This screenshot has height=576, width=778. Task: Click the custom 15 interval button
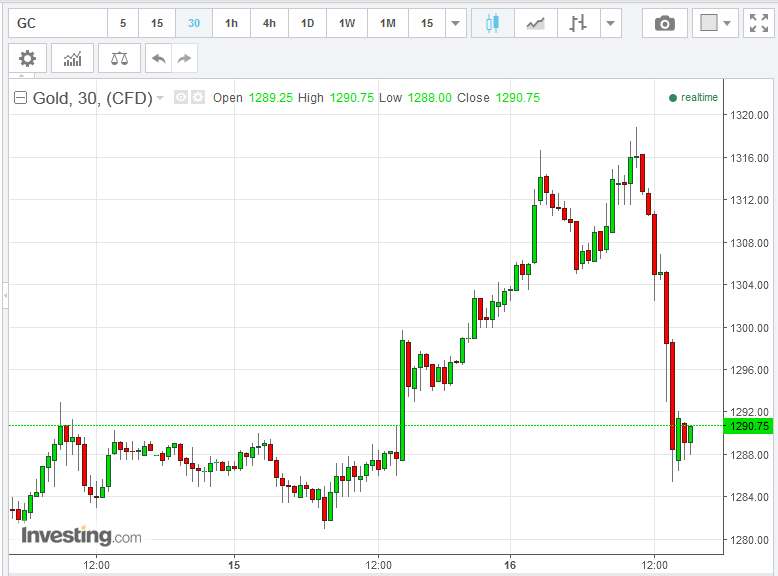[427, 23]
